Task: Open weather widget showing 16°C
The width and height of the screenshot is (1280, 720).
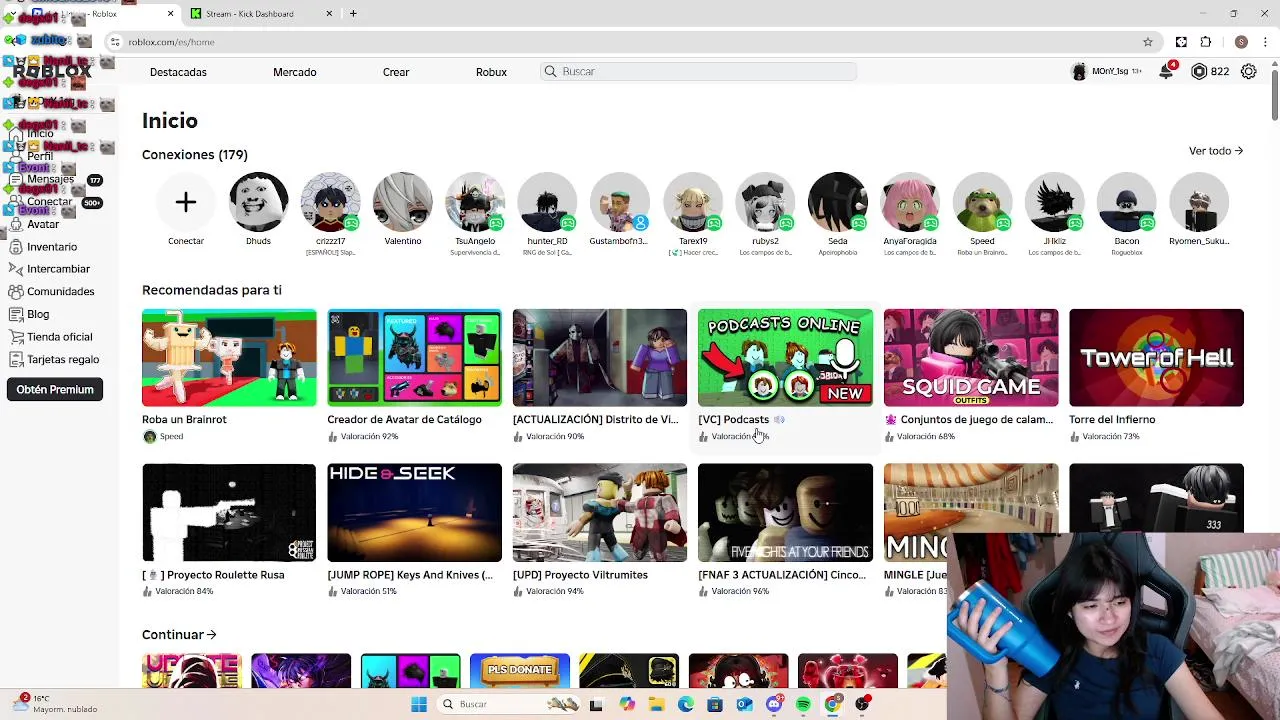Action: [55, 704]
